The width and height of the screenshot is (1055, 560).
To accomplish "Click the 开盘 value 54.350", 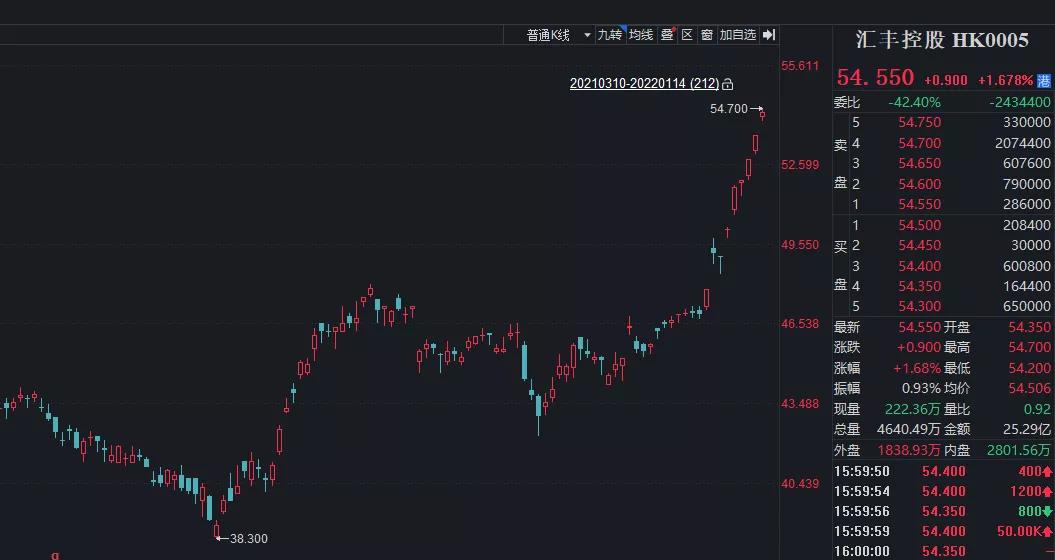I will (x=1029, y=327).
